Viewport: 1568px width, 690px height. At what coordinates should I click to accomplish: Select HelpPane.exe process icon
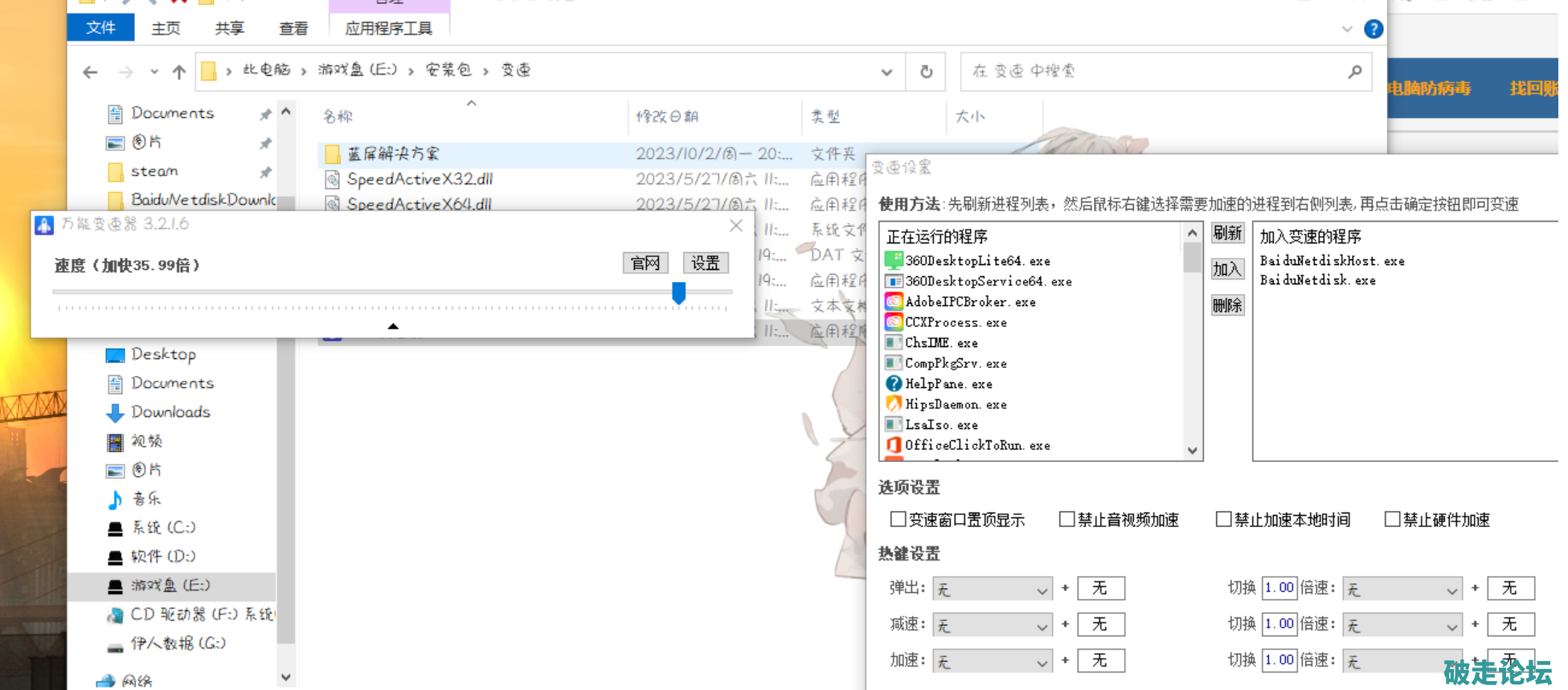[893, 384]
